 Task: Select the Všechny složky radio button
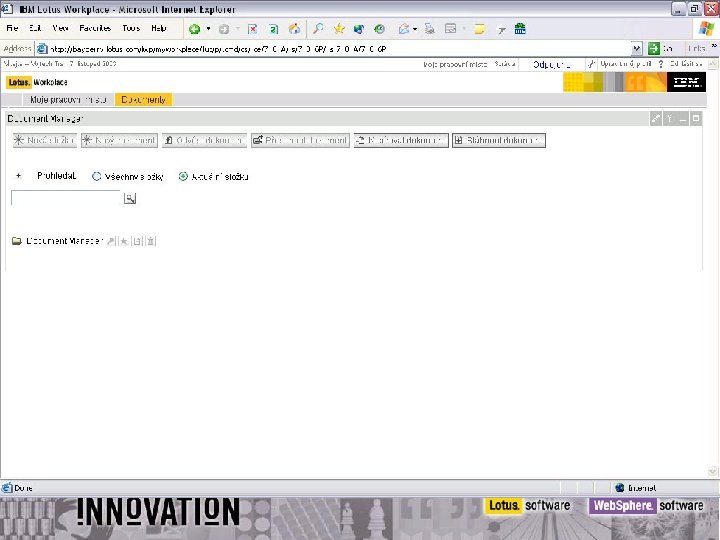pos(96,176)
